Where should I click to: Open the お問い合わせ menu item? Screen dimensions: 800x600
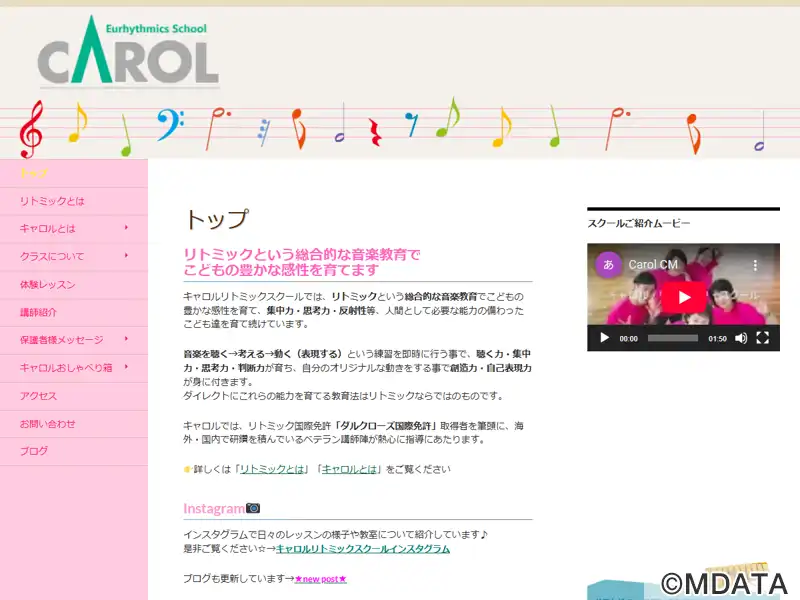(x=74, y=423)
